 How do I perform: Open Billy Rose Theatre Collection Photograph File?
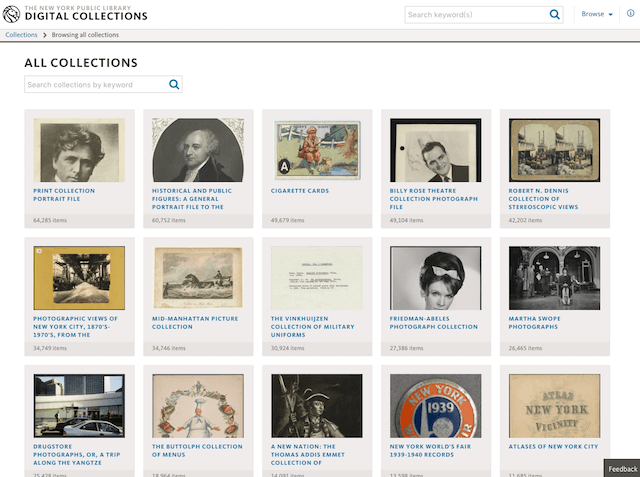[433, 199]
